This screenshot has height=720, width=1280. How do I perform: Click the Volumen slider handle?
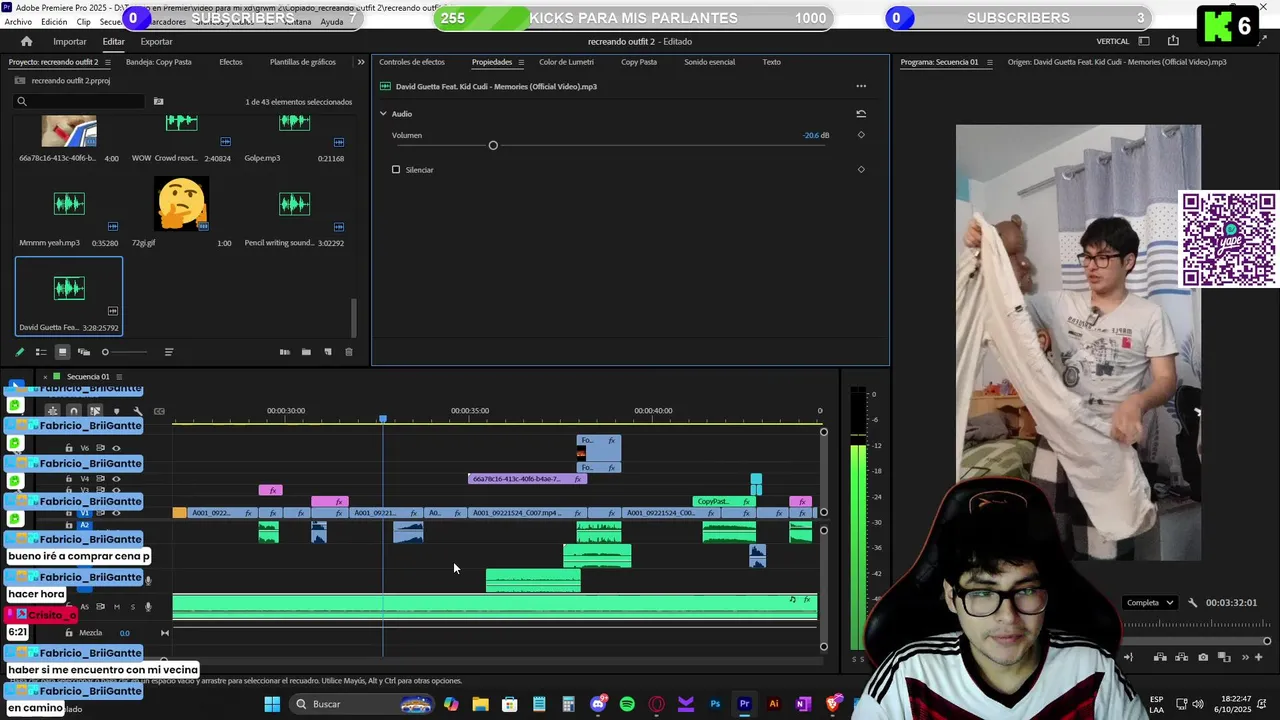tap(493, 146)
